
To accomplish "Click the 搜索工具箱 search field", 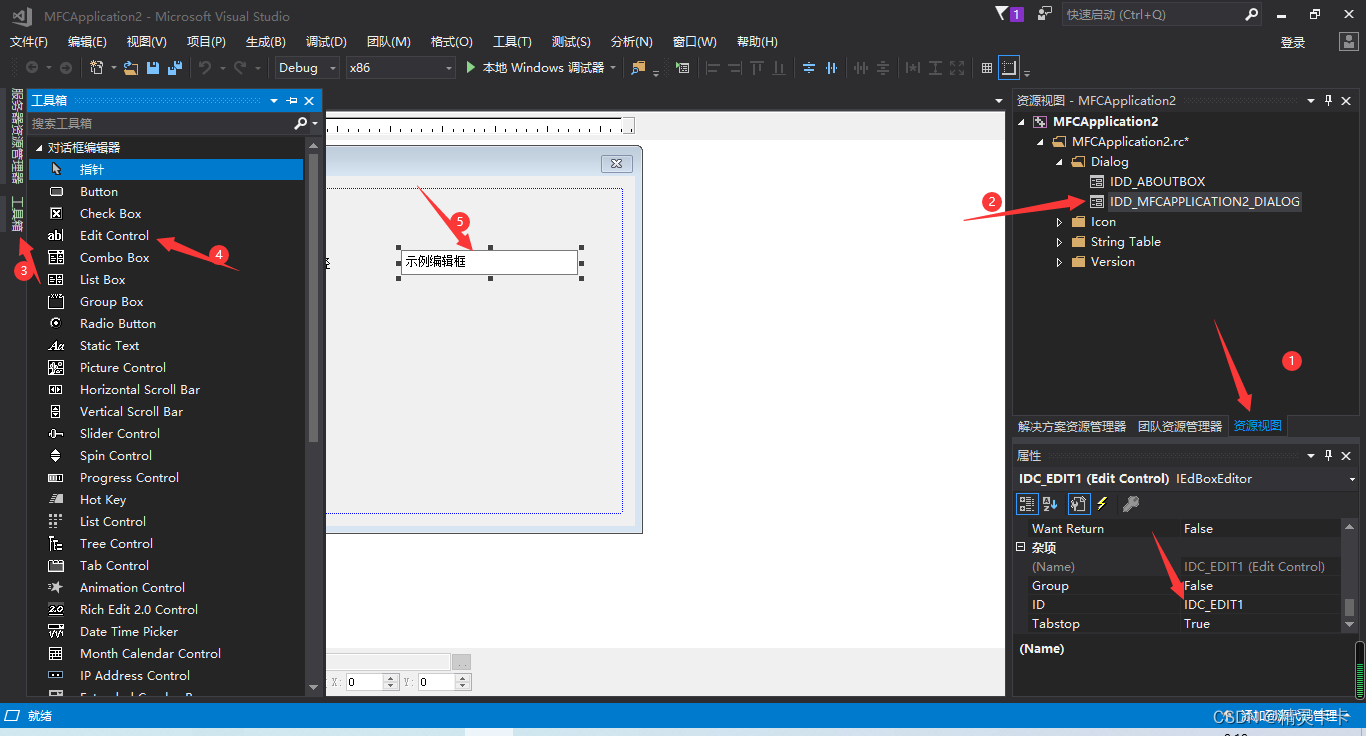I will (160, 123).
